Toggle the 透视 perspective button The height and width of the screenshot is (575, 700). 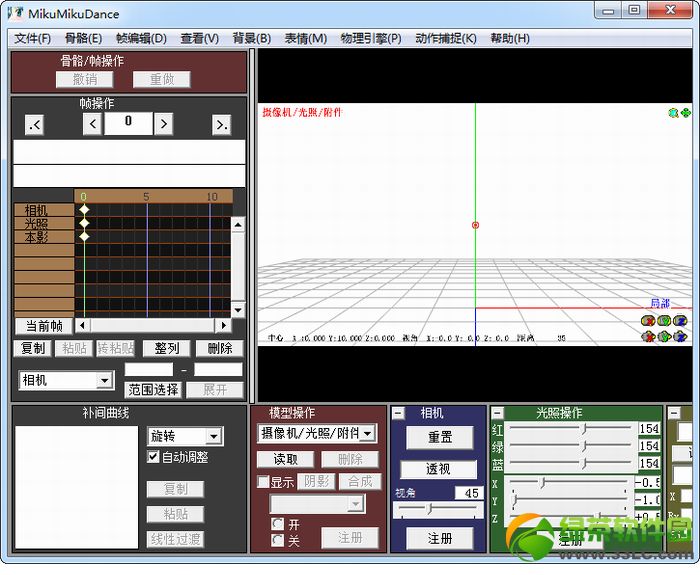pos(438,469)
